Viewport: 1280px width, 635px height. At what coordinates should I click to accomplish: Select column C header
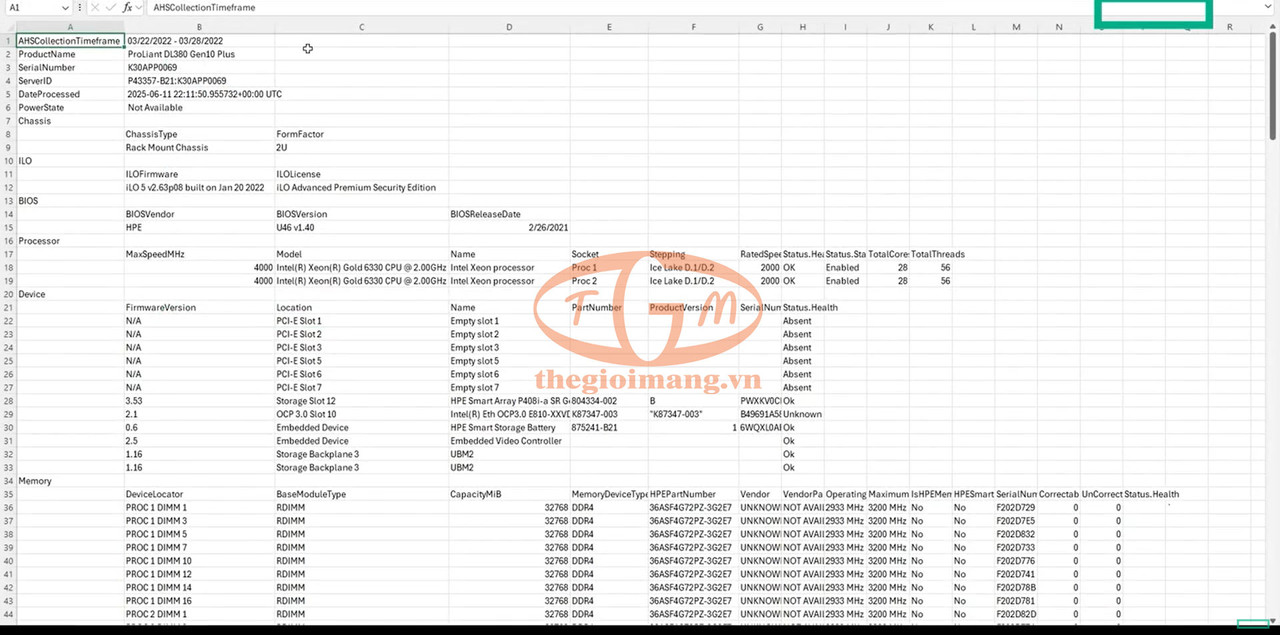coord(361,27)
